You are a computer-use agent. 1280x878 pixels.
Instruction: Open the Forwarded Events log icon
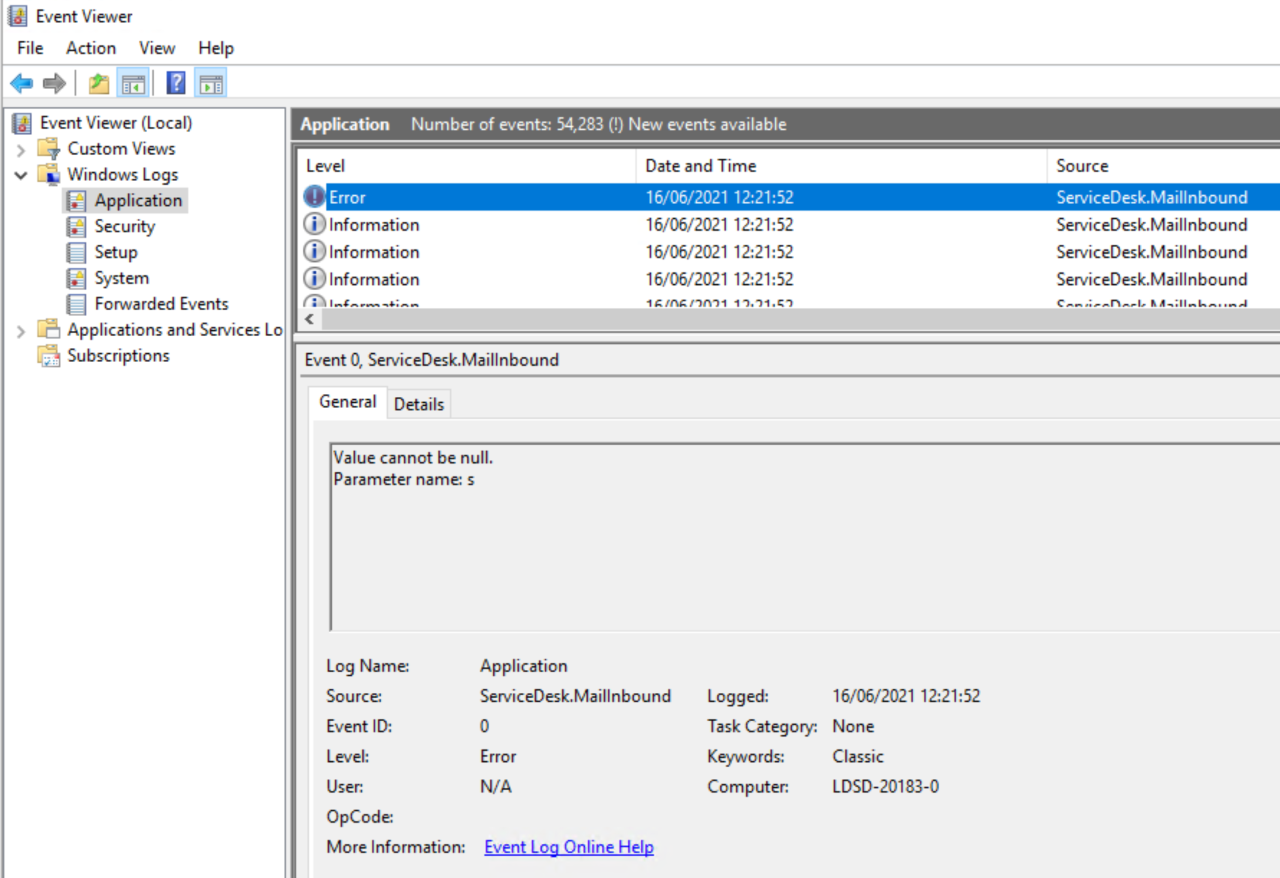pos(76,304)
